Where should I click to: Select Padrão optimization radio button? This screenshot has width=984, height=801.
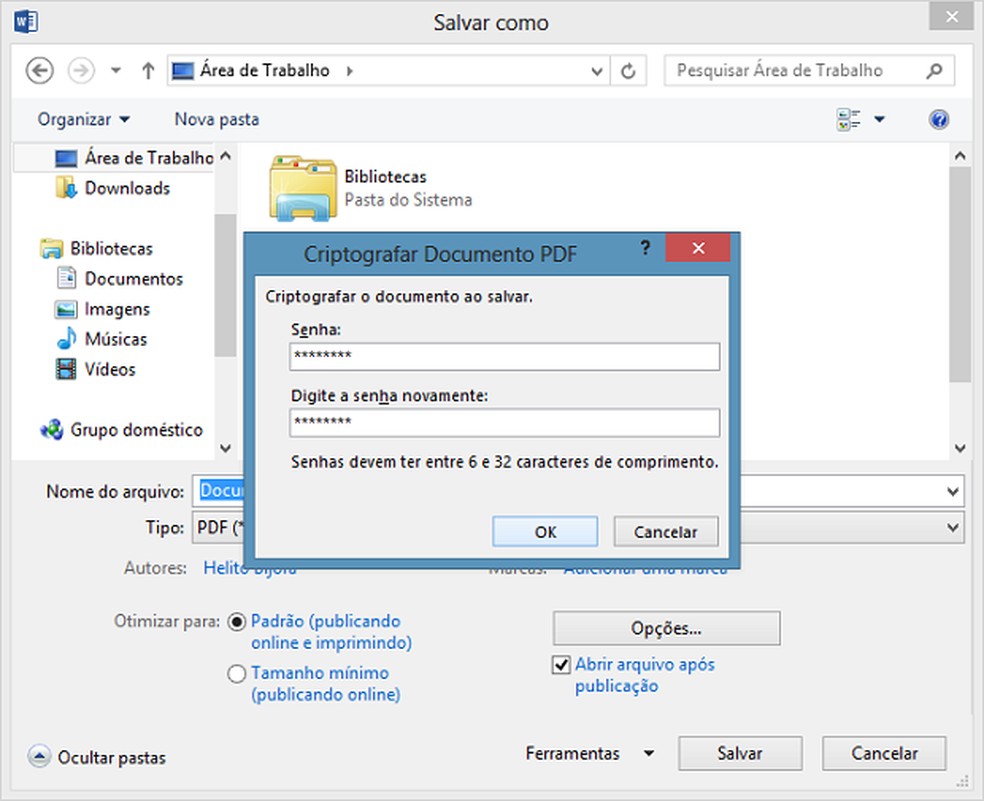tap(237, 622)
